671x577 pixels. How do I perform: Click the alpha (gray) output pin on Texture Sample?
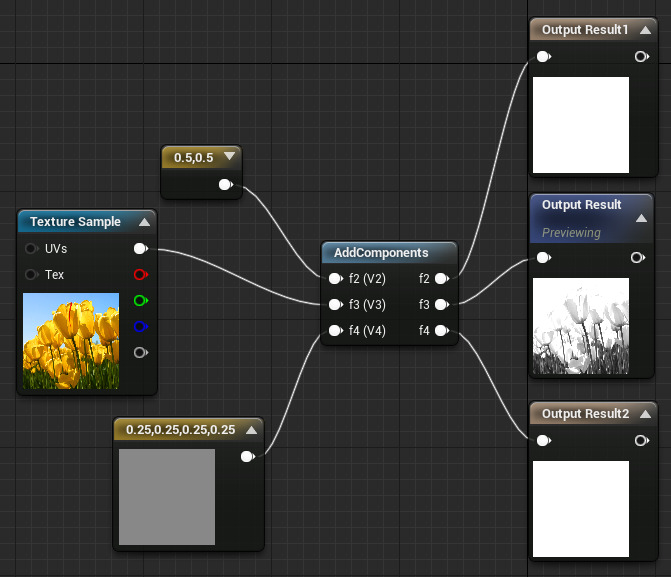[x=140, y=352]
